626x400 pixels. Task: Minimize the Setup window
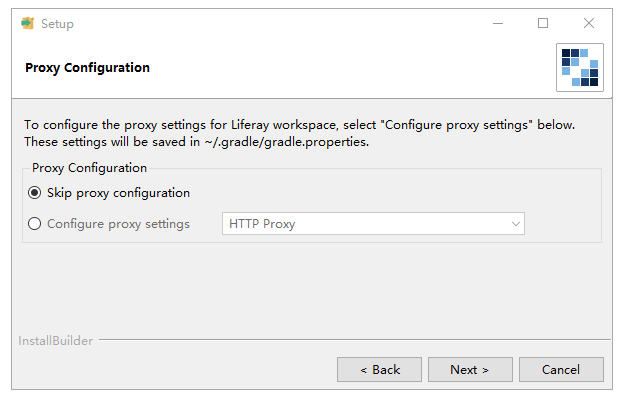pos(497,23)
